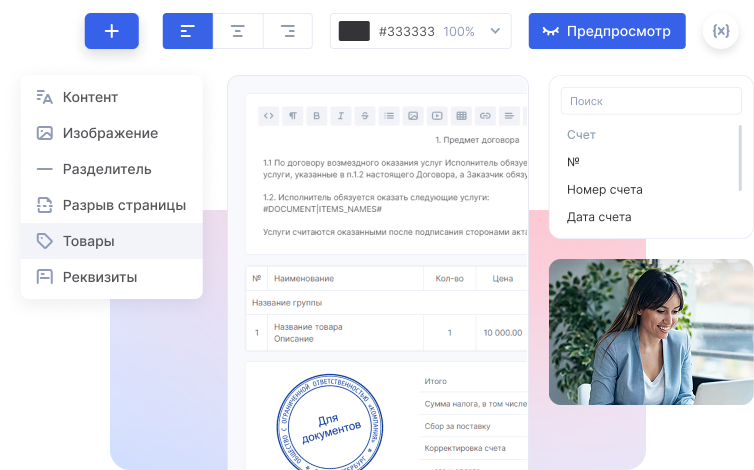Select Изображение in the block menu
Viewport: 754px width, 470px height.
112,133
